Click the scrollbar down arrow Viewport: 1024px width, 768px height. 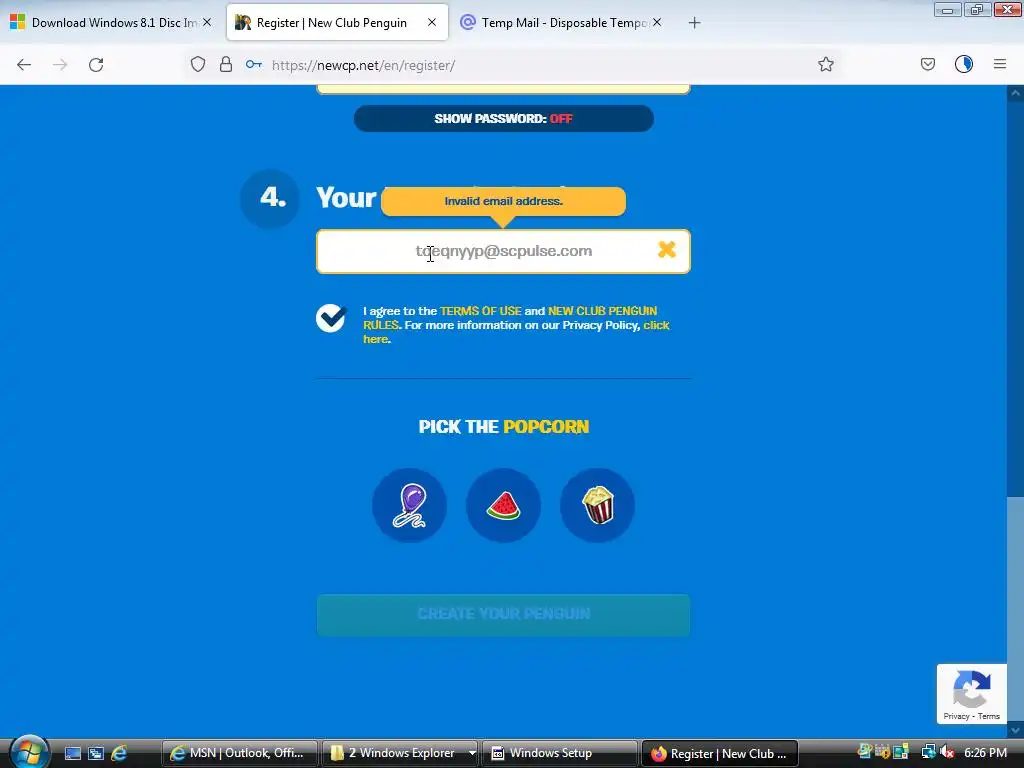1015,729
